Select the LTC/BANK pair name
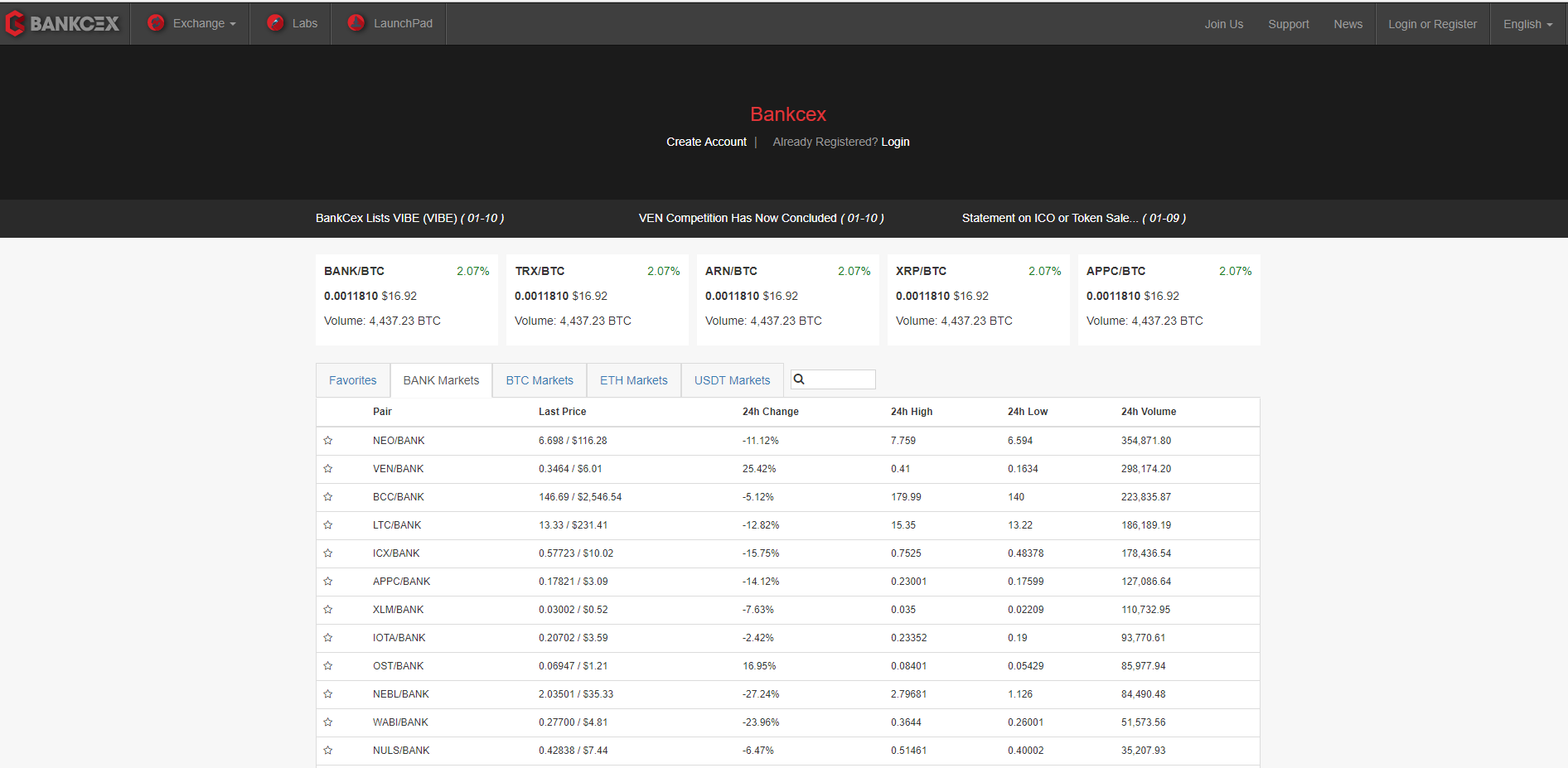The image size is (1568, 768). [x=397, y=525]
